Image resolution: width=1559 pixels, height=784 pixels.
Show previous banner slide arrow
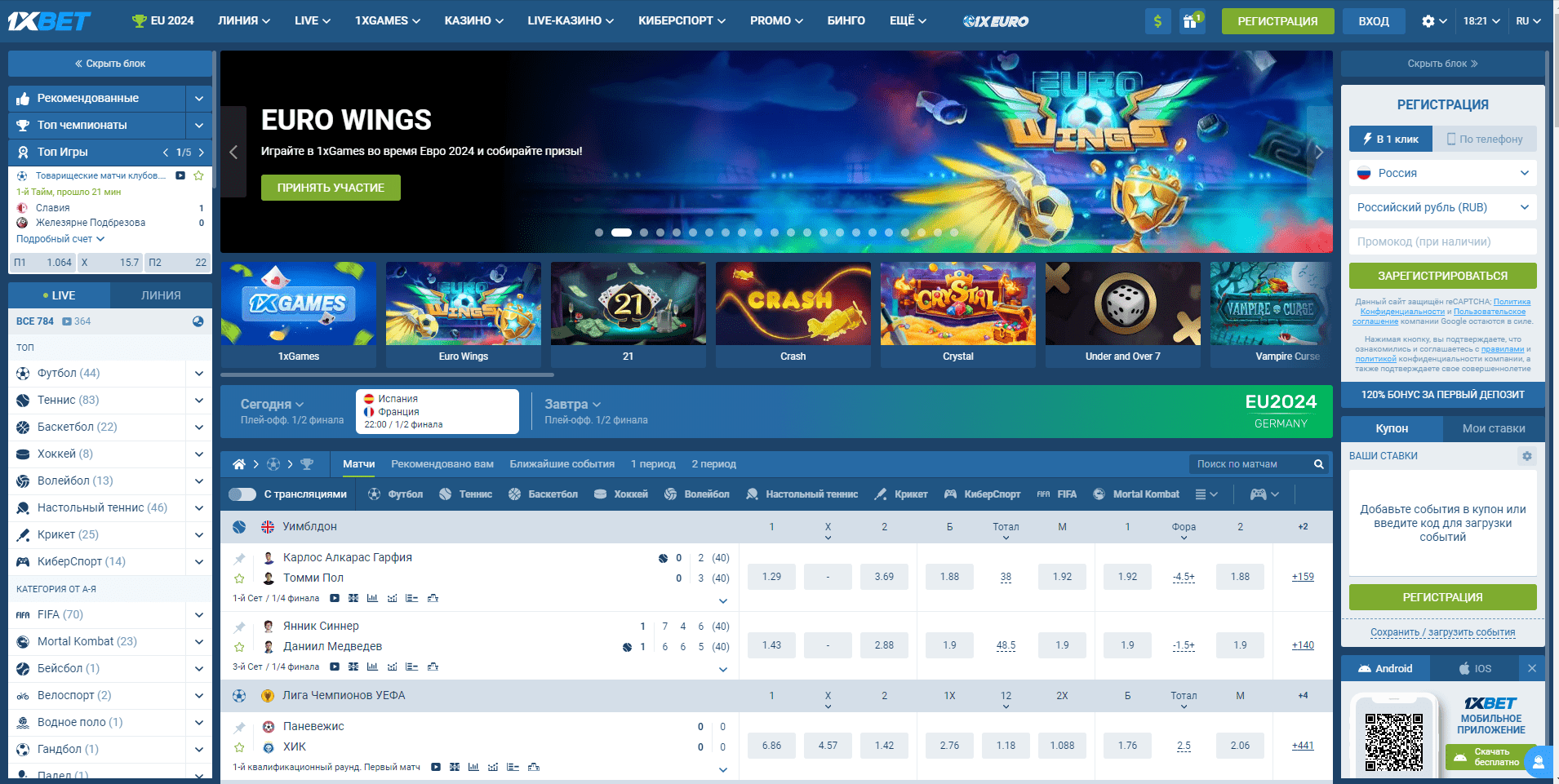point(233,152)
